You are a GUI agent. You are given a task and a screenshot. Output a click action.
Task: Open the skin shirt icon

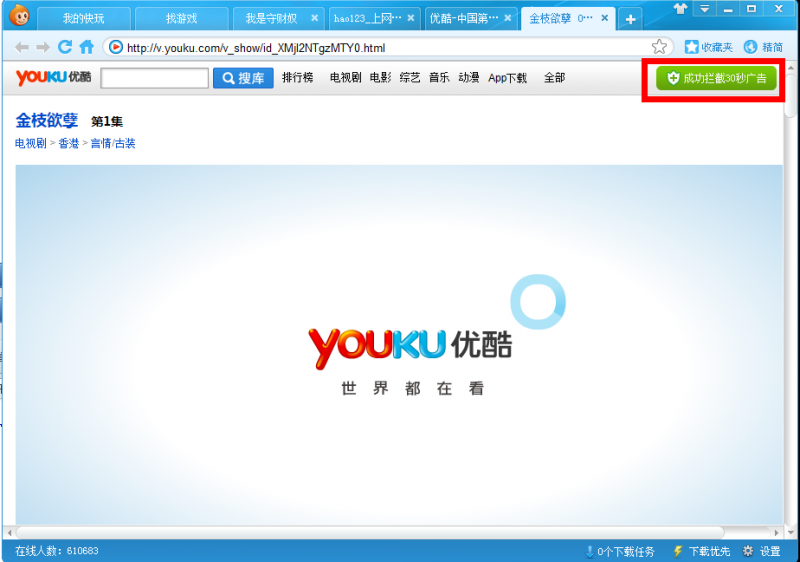[680, 9]
